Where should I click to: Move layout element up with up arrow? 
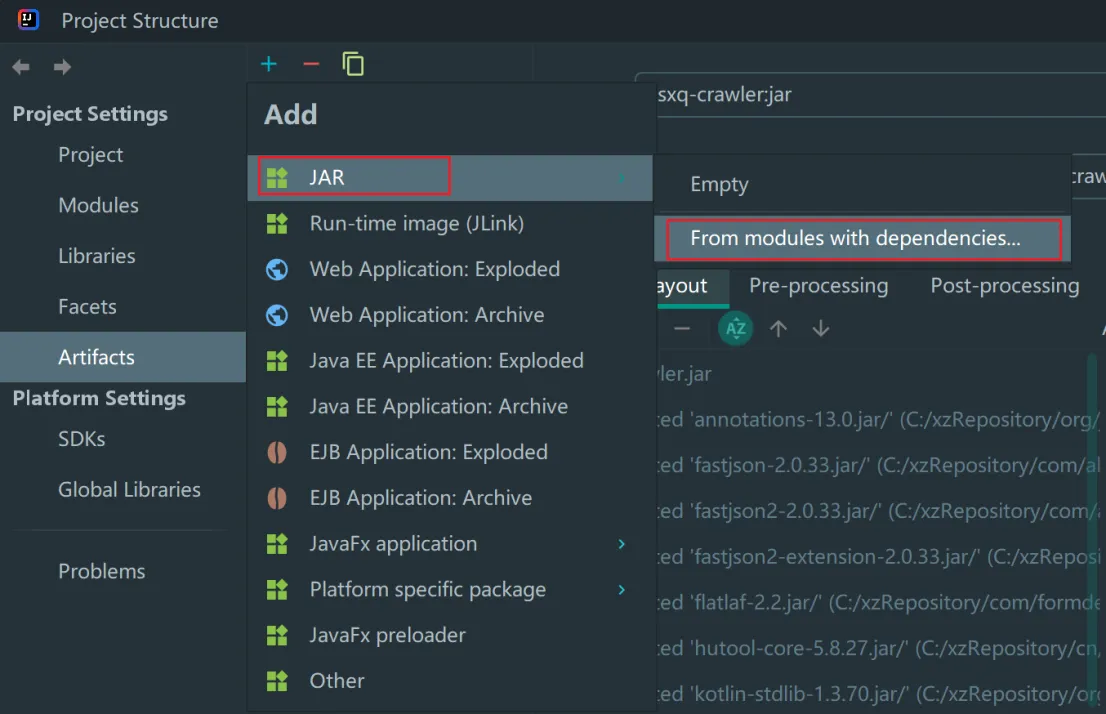[779, 329]
